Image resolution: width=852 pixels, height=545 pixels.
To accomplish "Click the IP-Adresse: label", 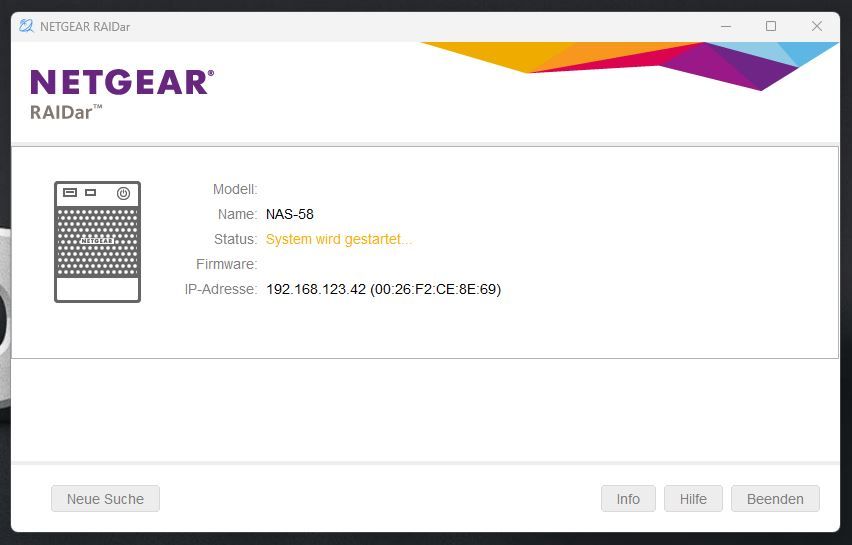I will tap(221, 289).
